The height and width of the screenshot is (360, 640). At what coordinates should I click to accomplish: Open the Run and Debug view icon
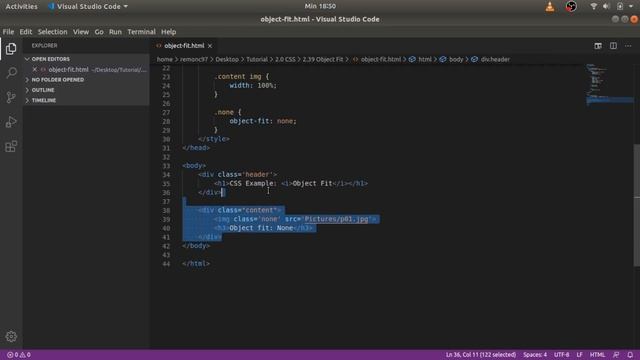[11, 122]
